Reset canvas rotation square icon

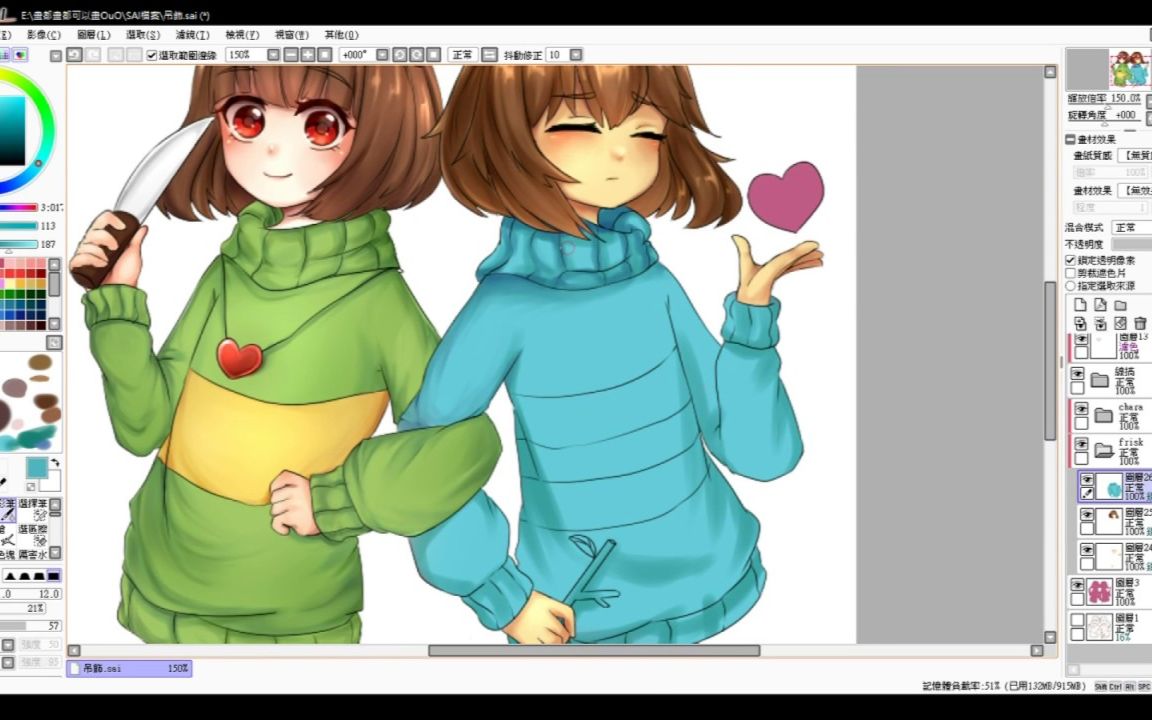click(433, 55)
